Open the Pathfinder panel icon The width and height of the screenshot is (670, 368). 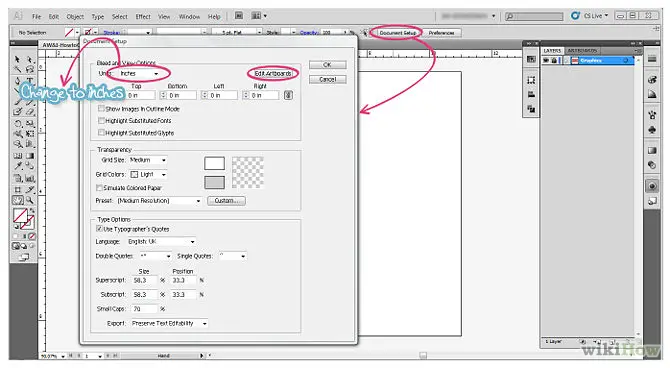tap(531, 109)
